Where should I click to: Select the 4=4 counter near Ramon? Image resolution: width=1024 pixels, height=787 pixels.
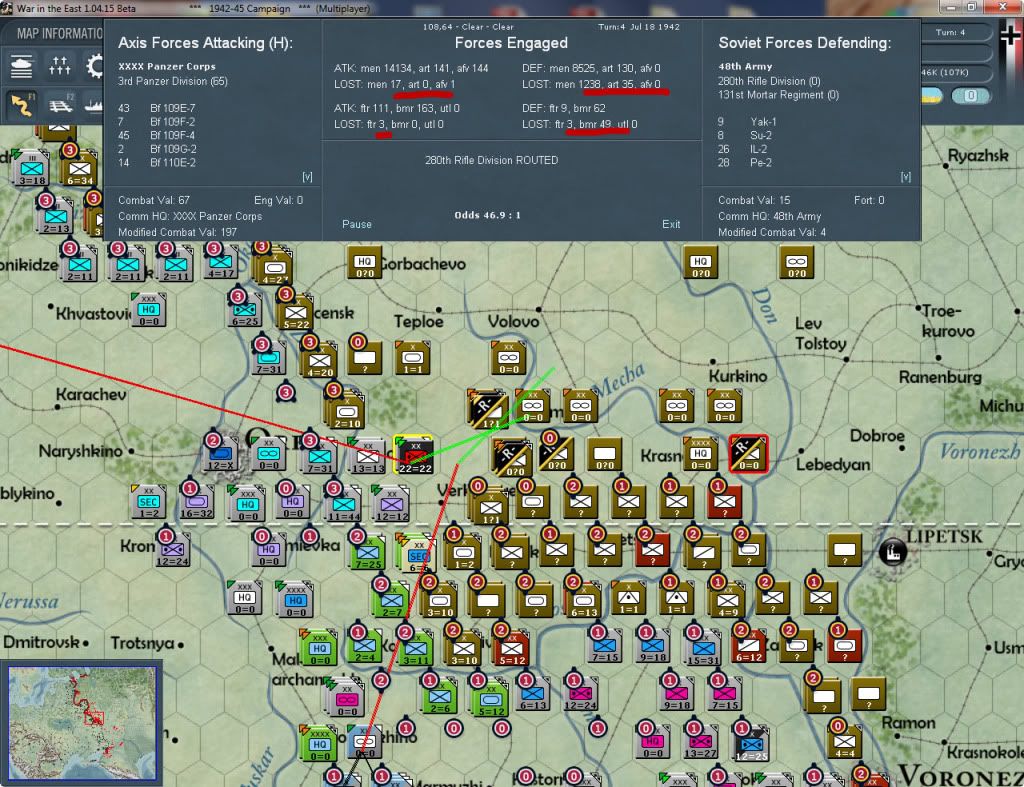844,741
